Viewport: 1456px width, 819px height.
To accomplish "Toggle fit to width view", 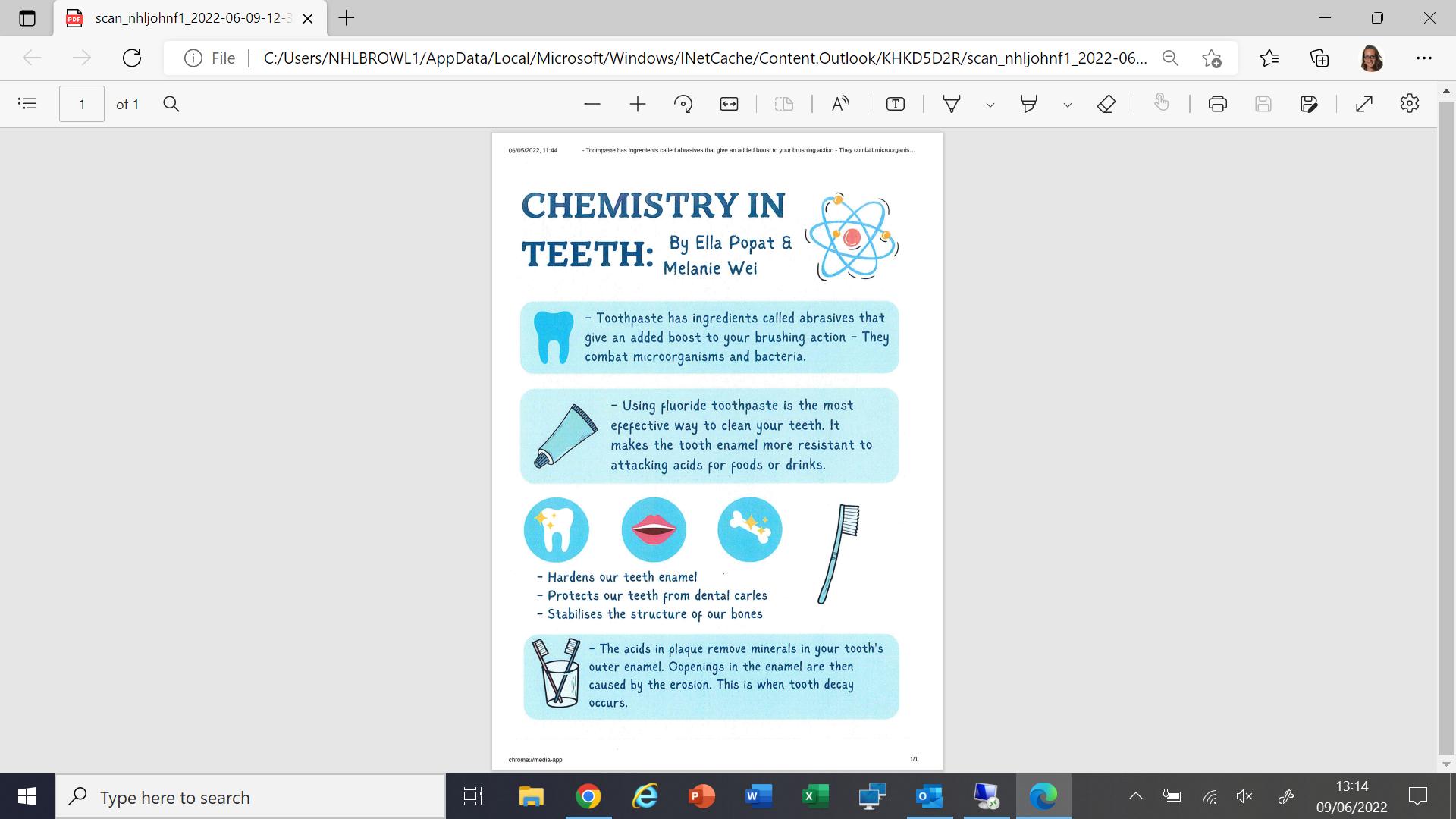I will point(729,104).
